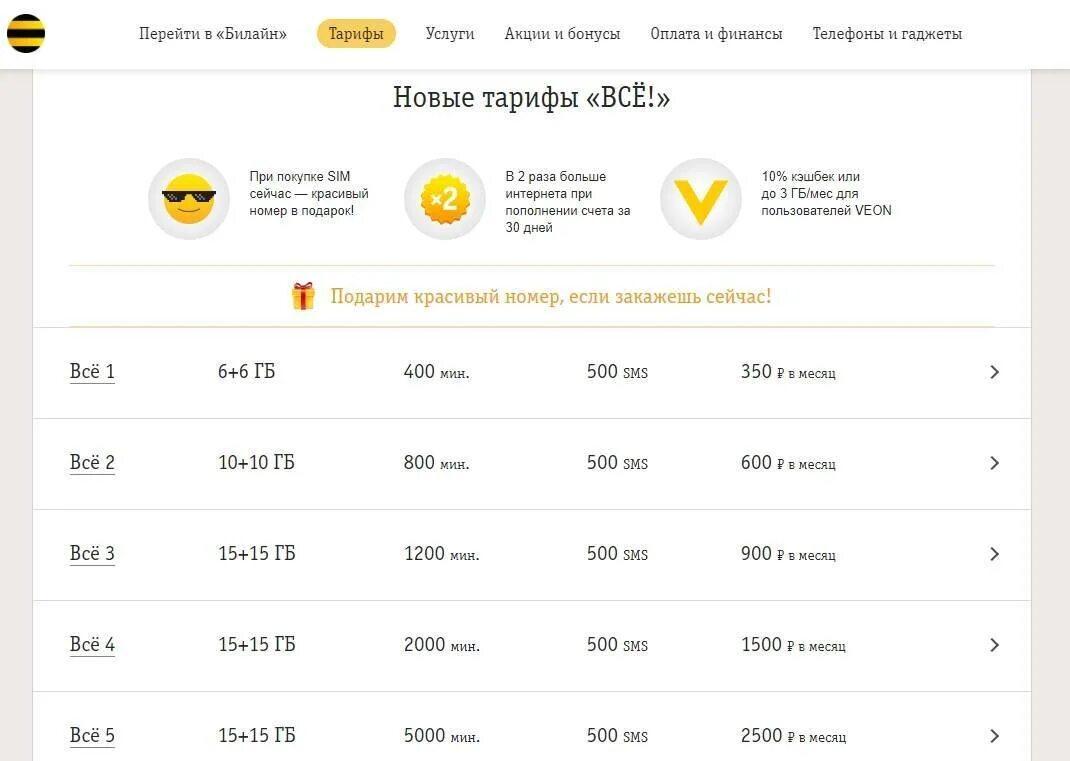Image resolution: width=1070 pixels, height=761 pixels.
Task: Expand the Всё 2 tariff arrow
Action: pos(993,463)
